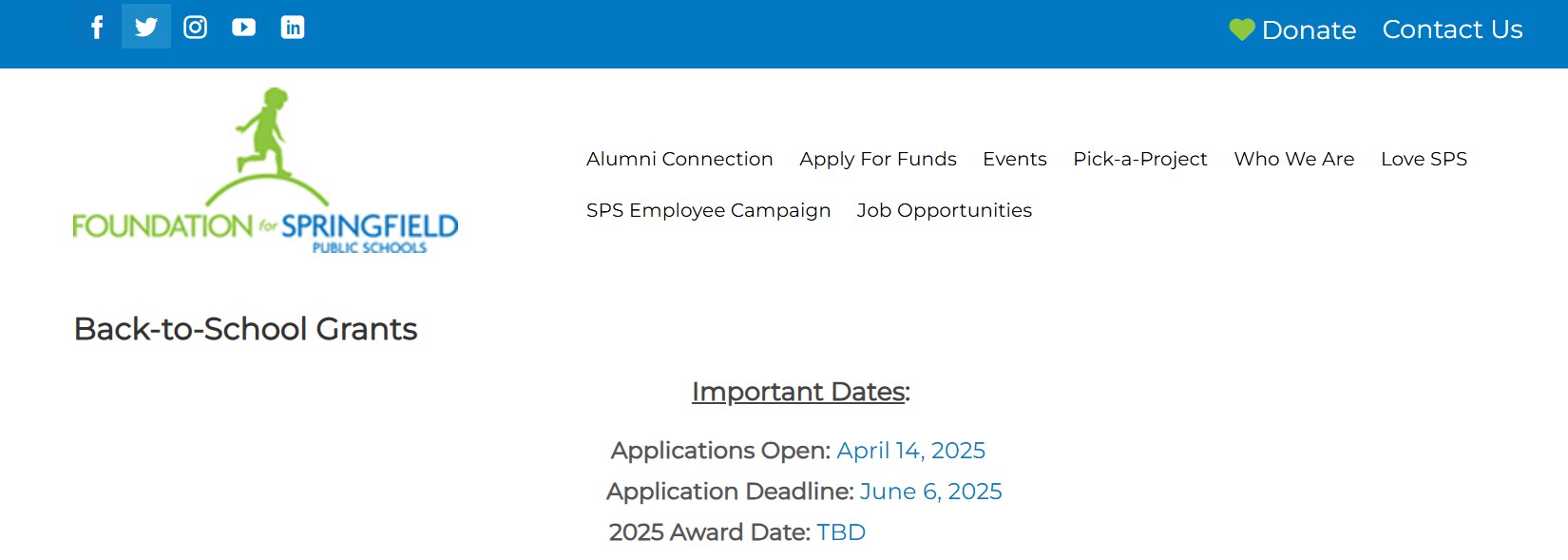
Task: Open the Facebook social icon
Action: 97,28
